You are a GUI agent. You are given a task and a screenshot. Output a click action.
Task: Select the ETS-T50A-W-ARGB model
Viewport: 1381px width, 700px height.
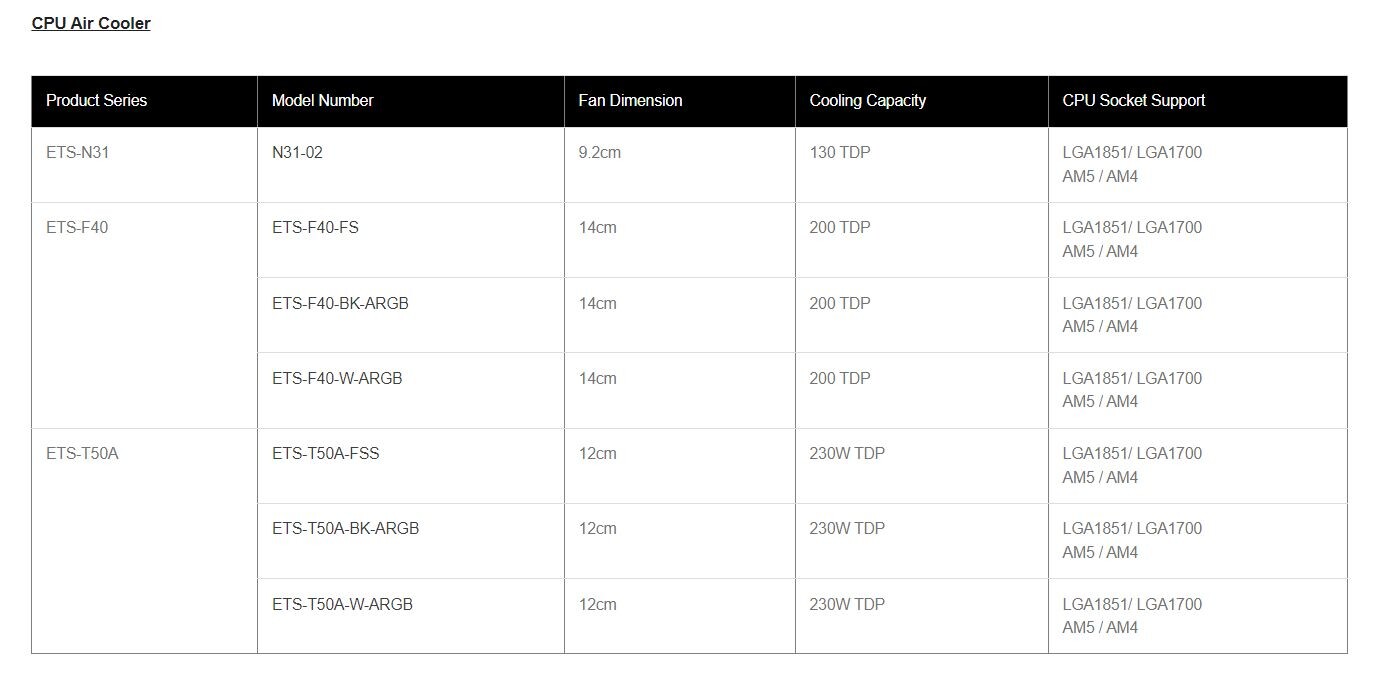342,605
